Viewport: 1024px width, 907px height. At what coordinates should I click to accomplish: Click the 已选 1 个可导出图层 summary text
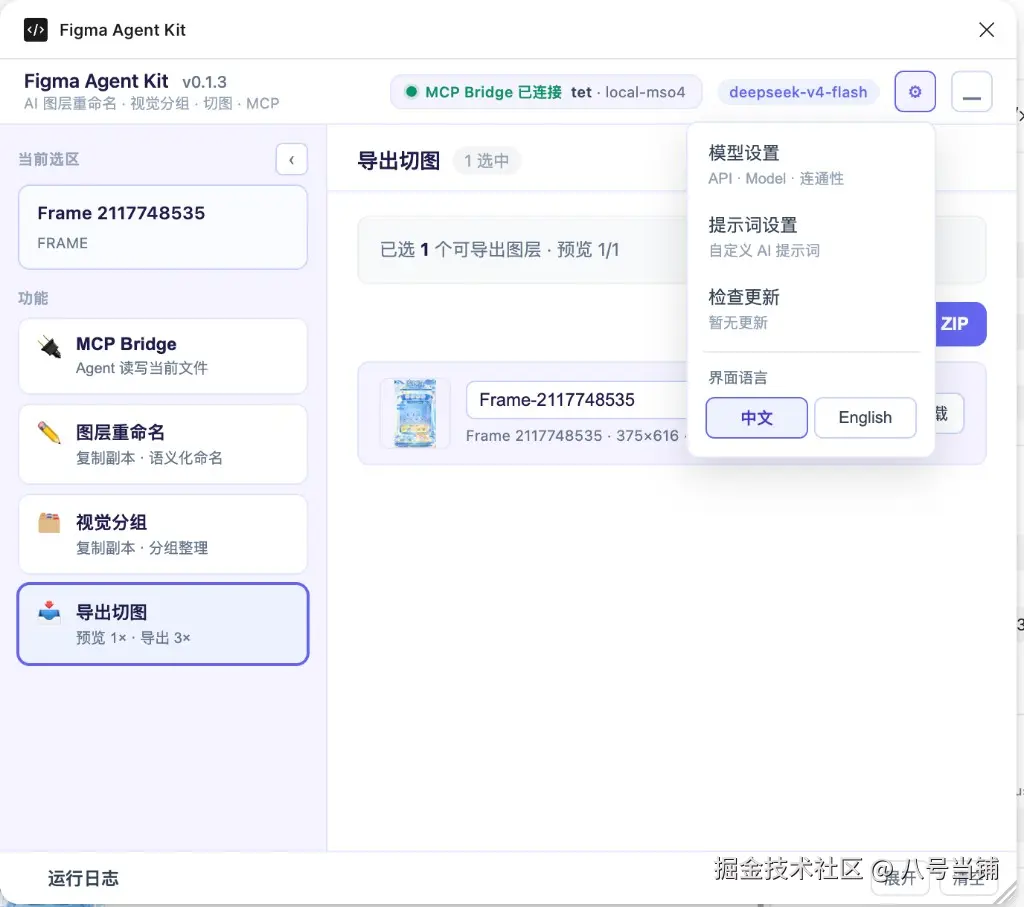click(x=500, y=249)
